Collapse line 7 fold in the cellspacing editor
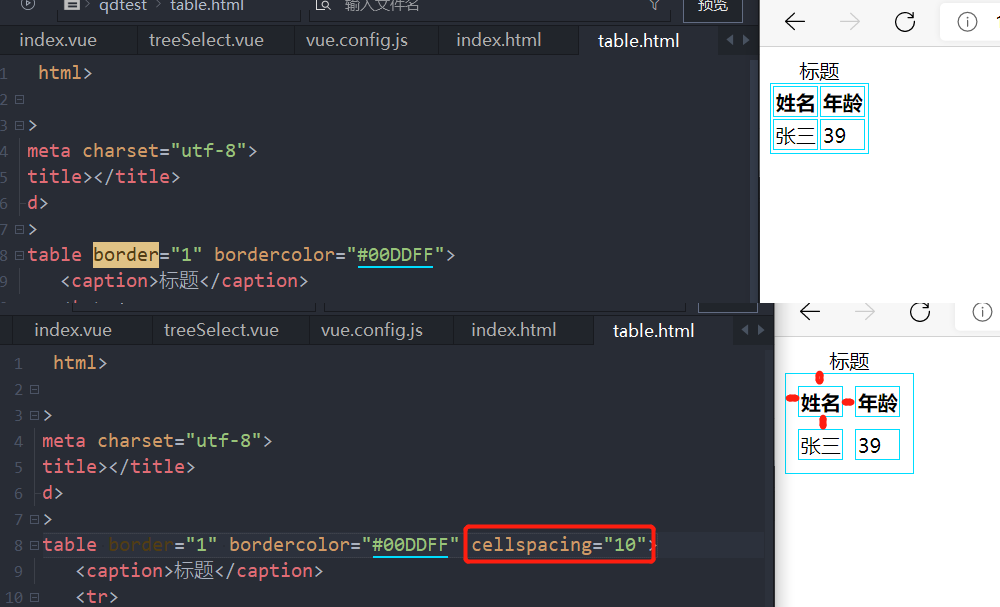Image resolution: width=1000 pixels, height=607 pixels. pyautogui.click(x=34, y=519)
